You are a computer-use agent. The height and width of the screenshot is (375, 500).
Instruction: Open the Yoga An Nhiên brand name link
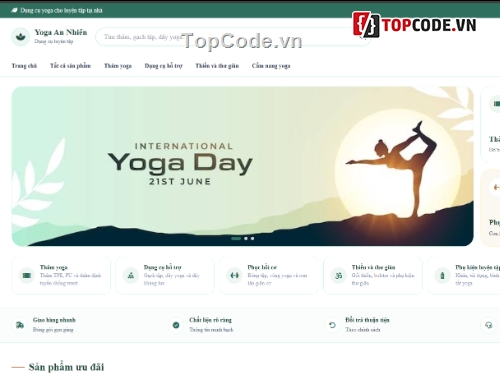tap(61, 32)
